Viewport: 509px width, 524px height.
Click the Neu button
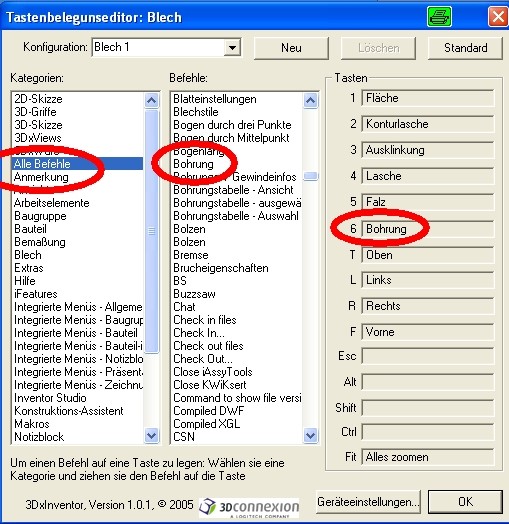tap(291, 48)
